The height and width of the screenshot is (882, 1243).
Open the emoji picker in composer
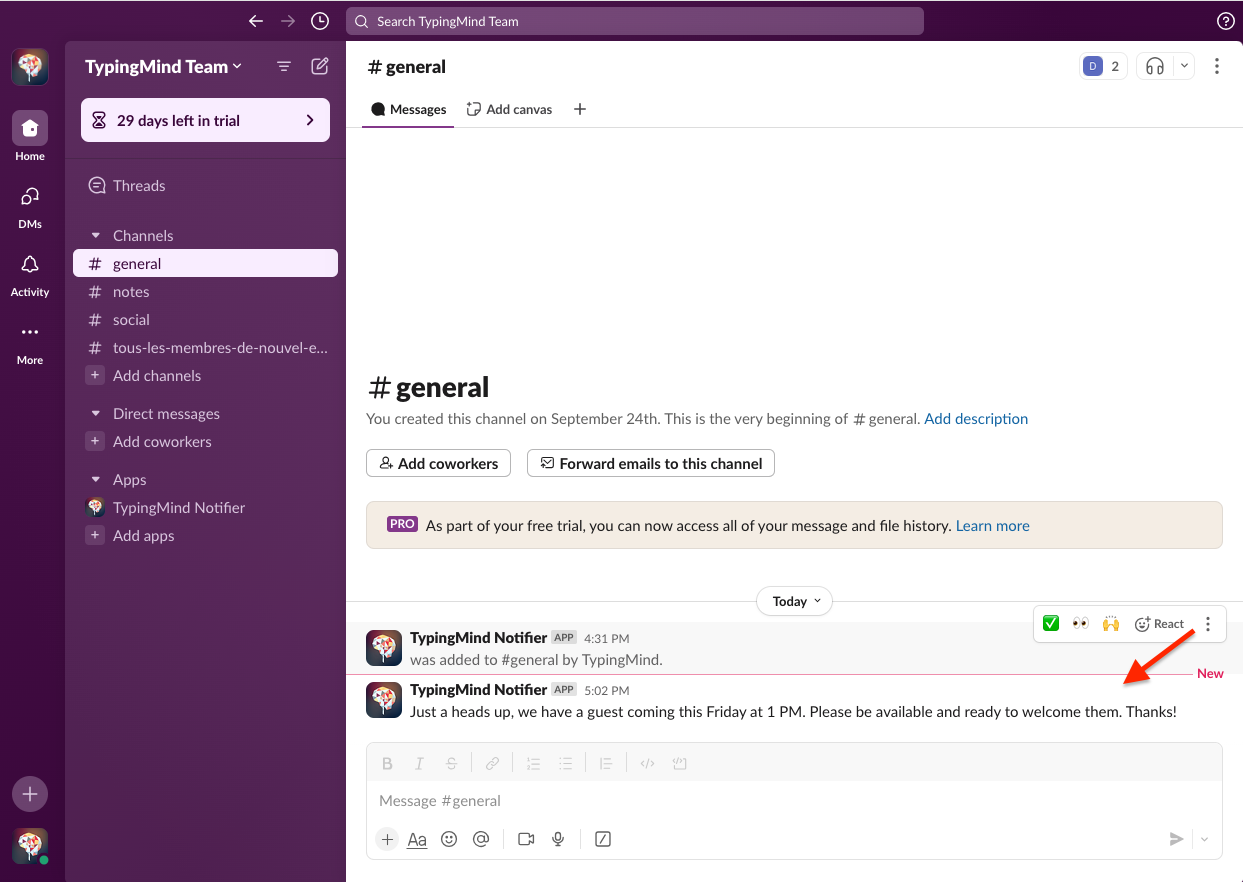click(x=449, y=839)
